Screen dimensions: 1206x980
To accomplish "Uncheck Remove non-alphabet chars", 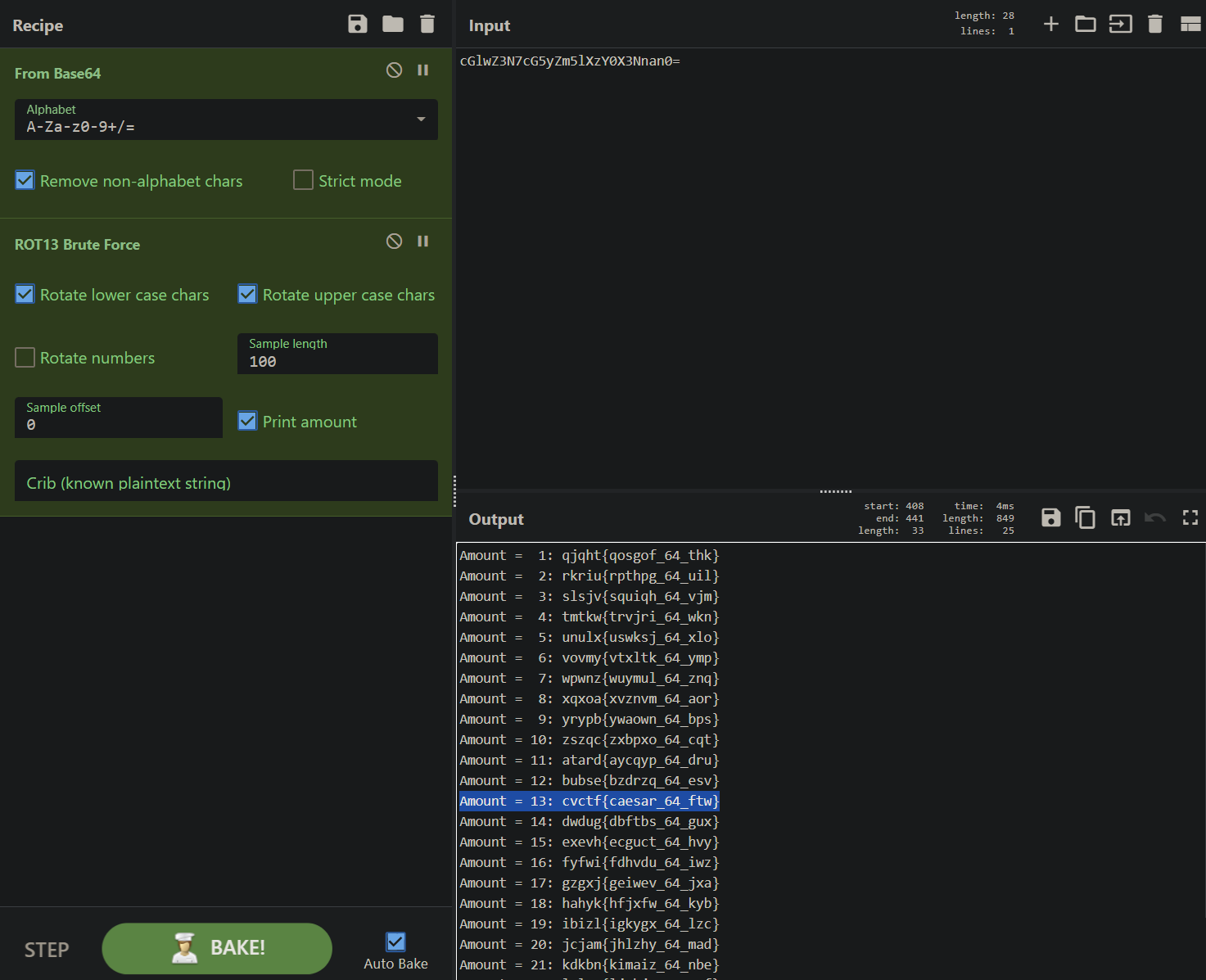I will pos(25,180).
